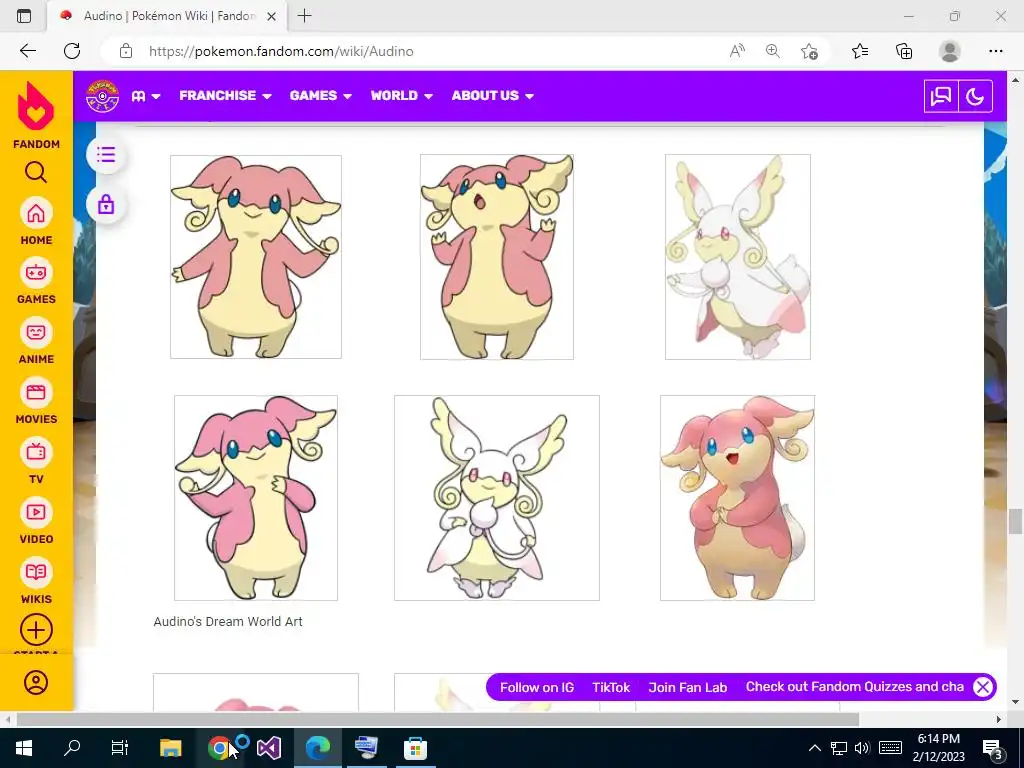This screenshot has height=768, width=1024.
Task: Open 3D Audino render thumbnail
Action: click(737, 498)
